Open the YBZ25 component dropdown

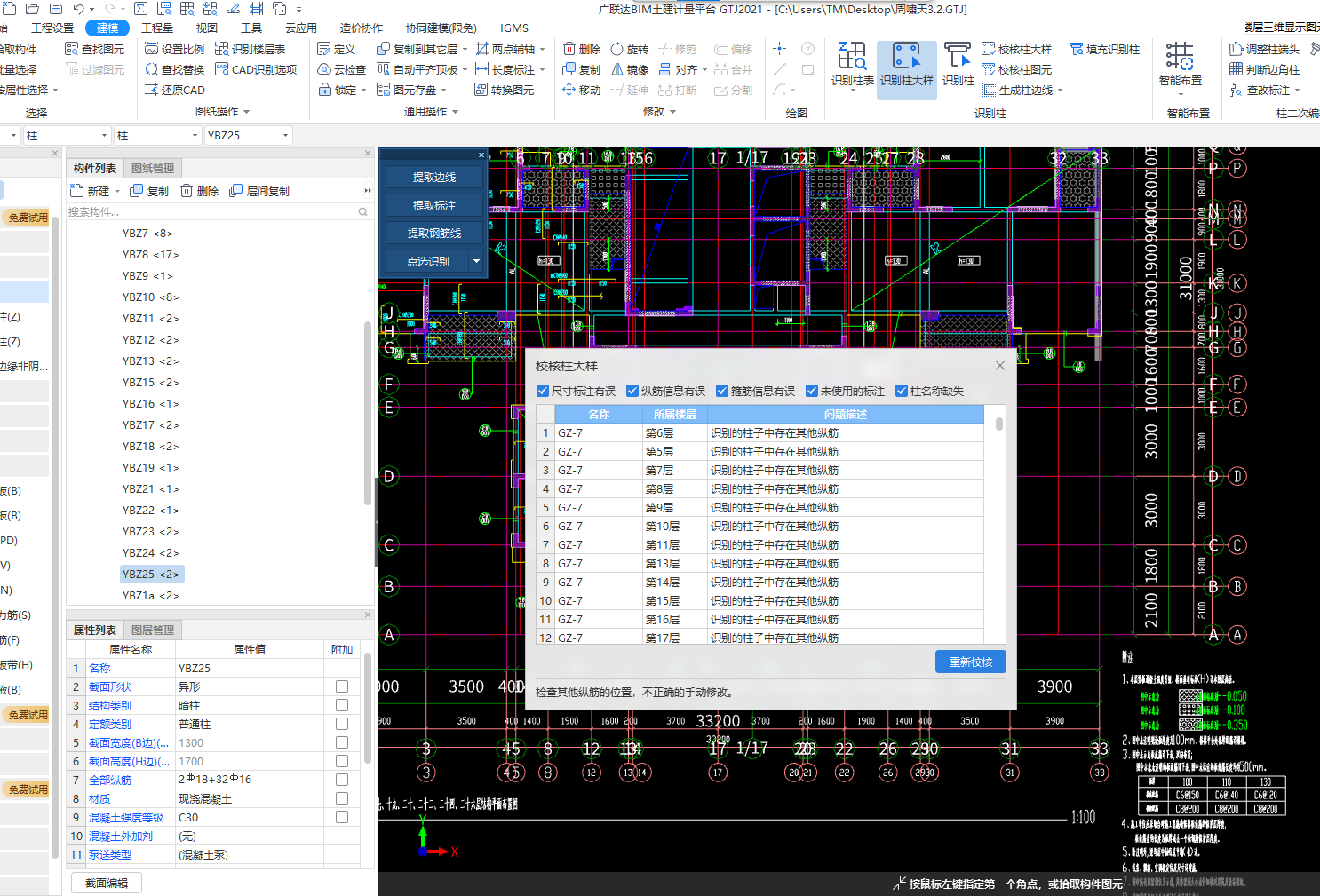tap(286, 136)
